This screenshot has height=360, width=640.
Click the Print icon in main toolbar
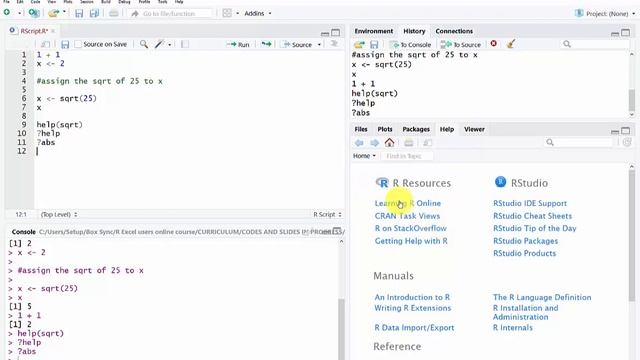(113, 13)
